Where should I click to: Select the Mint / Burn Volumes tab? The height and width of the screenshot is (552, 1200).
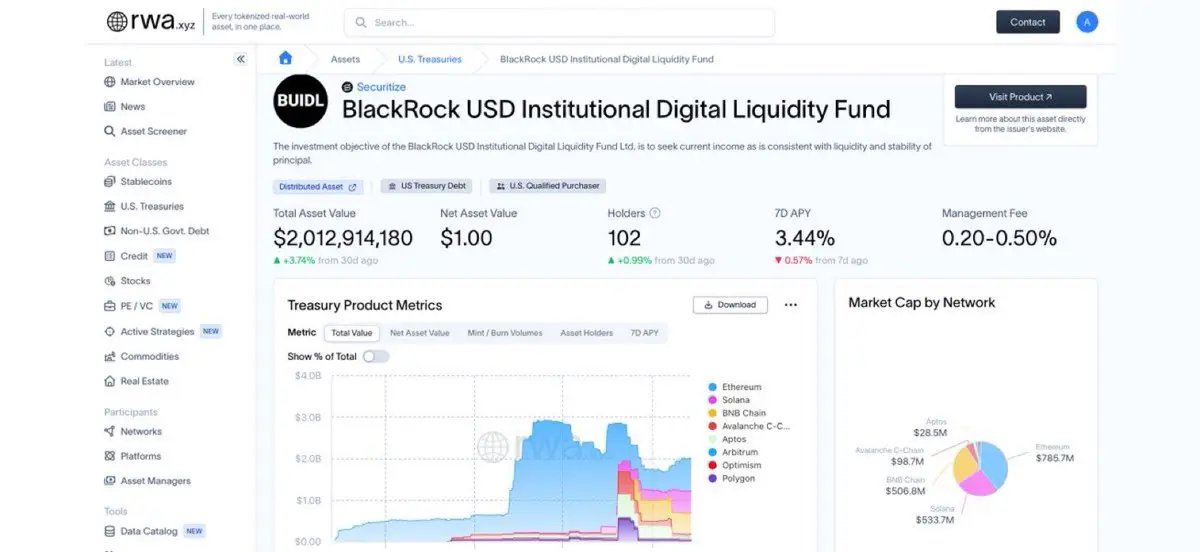pos(505,333)
